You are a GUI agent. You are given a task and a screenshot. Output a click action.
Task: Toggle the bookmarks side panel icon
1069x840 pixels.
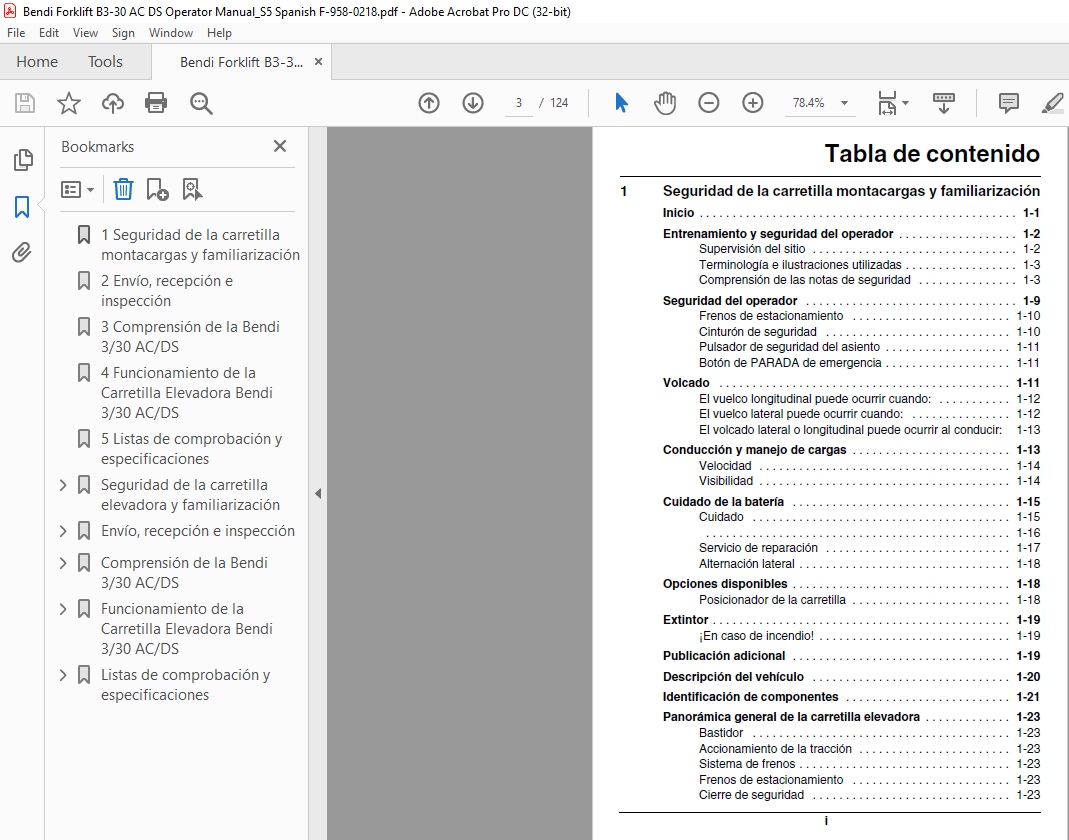(x=22, y=207)
